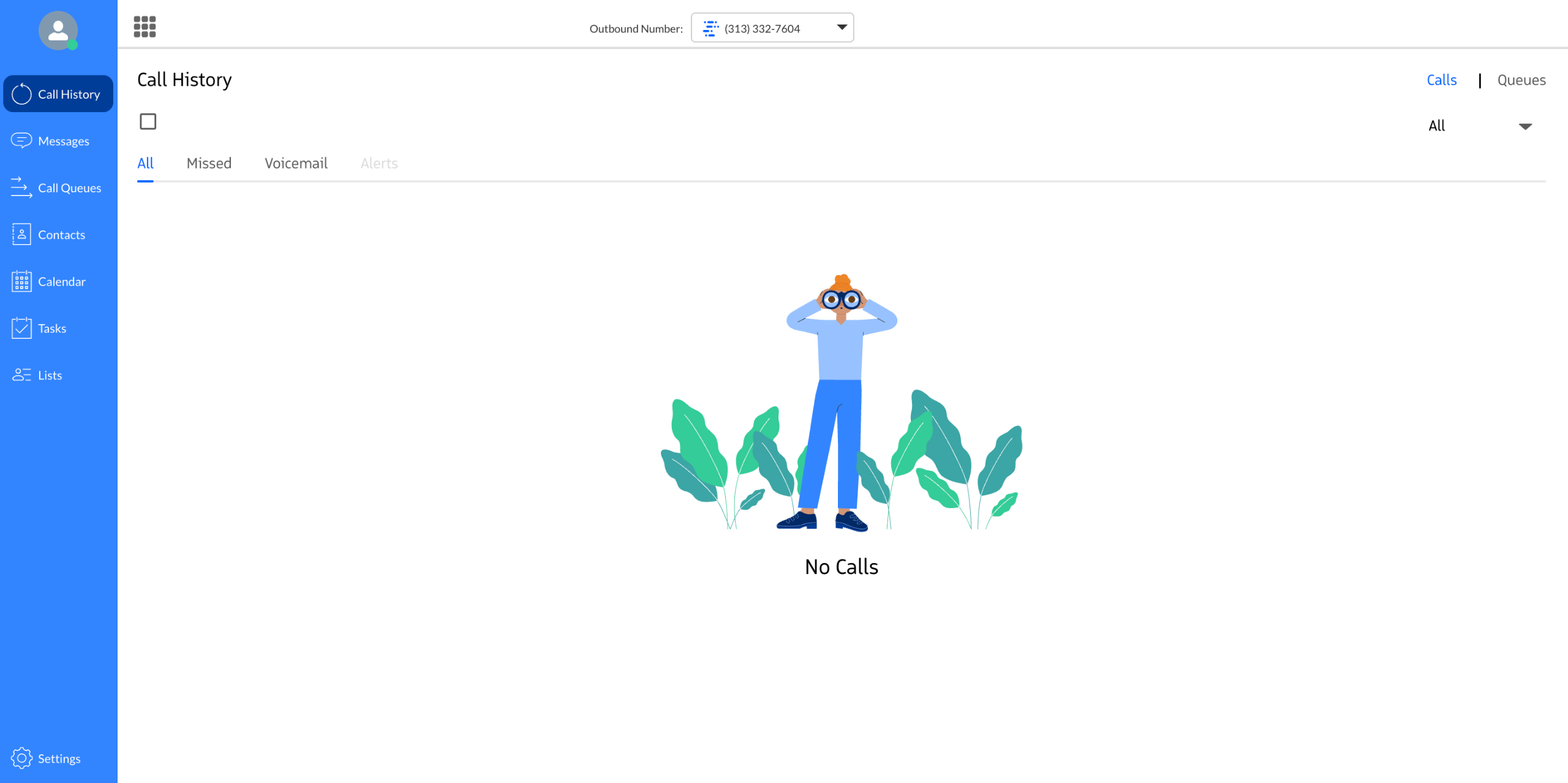
Task: Select the Alerts tab
Action: [379, 163]
